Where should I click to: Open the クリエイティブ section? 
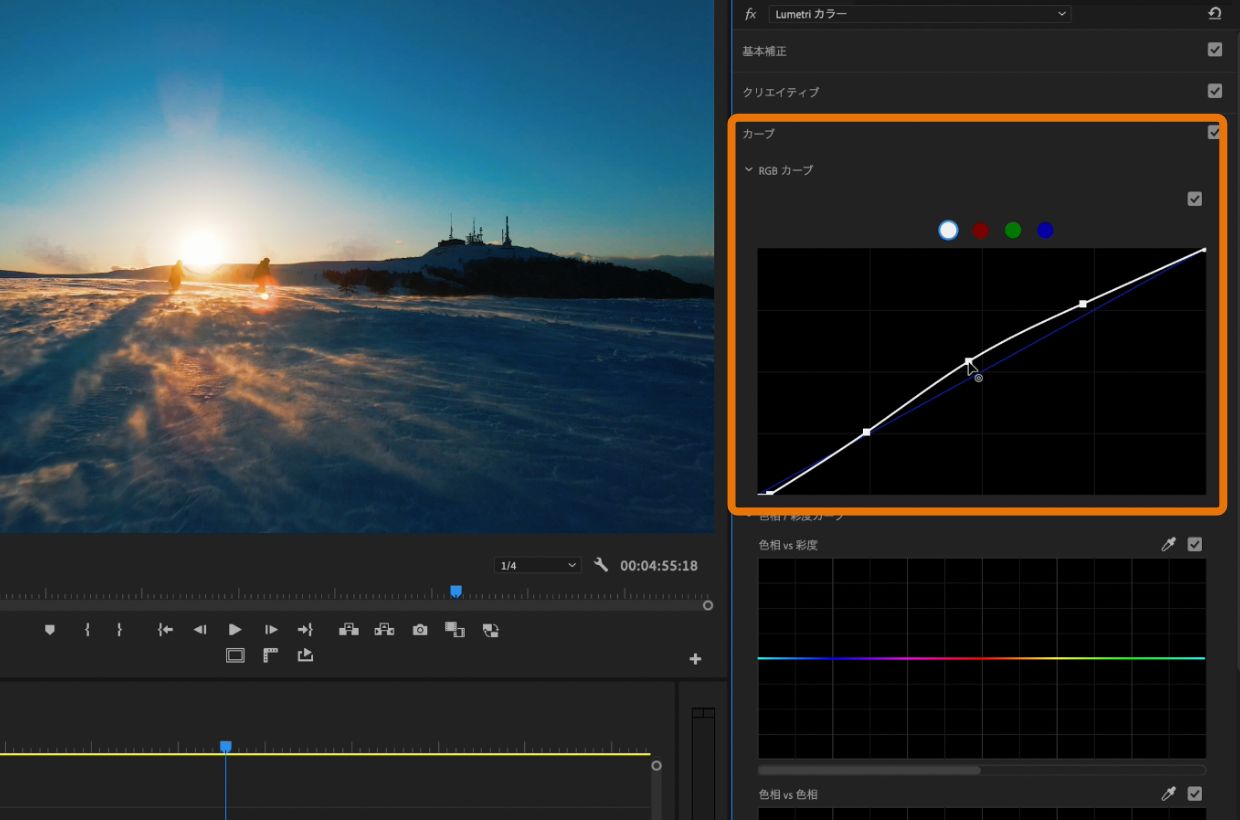click(781, 92)
